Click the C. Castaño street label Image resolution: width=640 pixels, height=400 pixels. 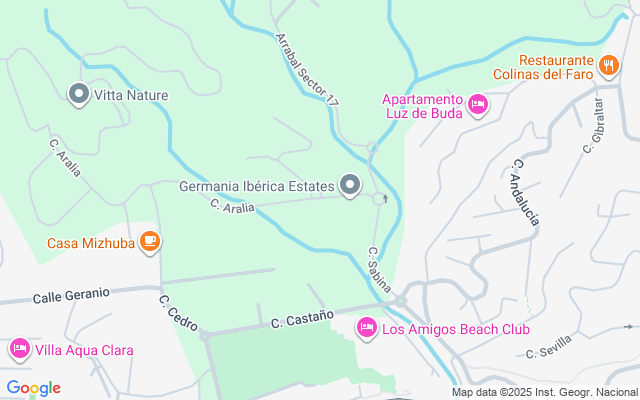coord(302,318)
